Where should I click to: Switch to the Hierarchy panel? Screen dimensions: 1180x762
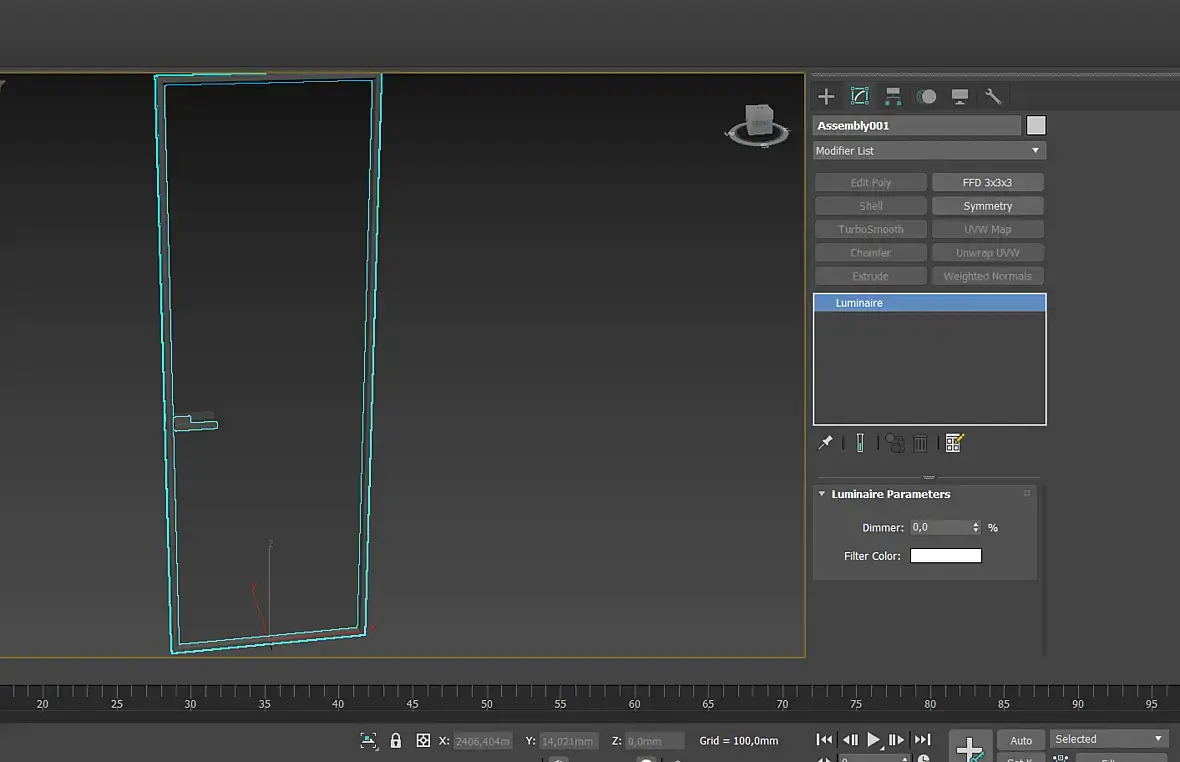893,97
